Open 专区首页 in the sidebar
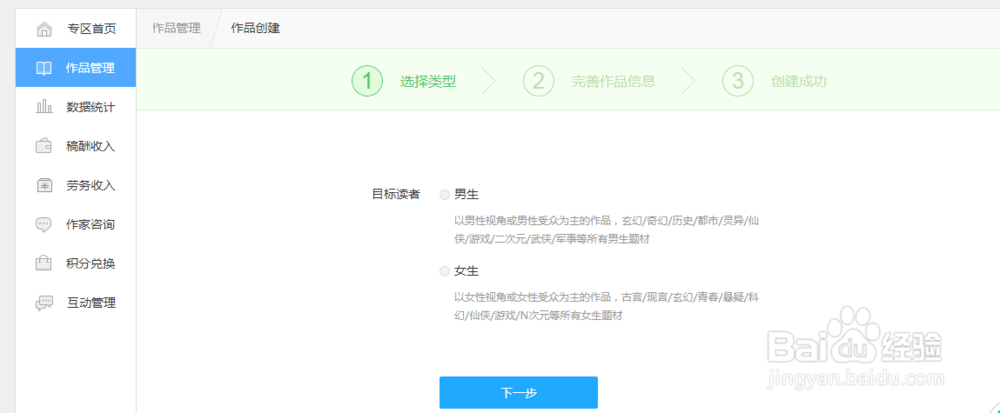Image resolution: width=1000 pixels, height=413 pixels. [76, 29]
